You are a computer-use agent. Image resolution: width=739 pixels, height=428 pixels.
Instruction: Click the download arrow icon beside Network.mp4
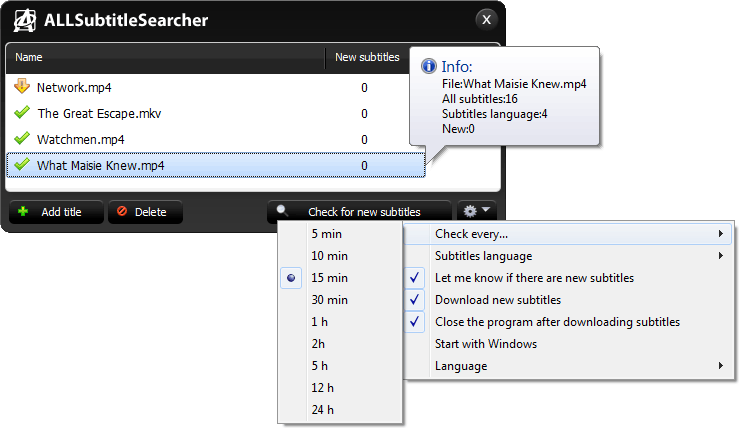tap(22, 86)
